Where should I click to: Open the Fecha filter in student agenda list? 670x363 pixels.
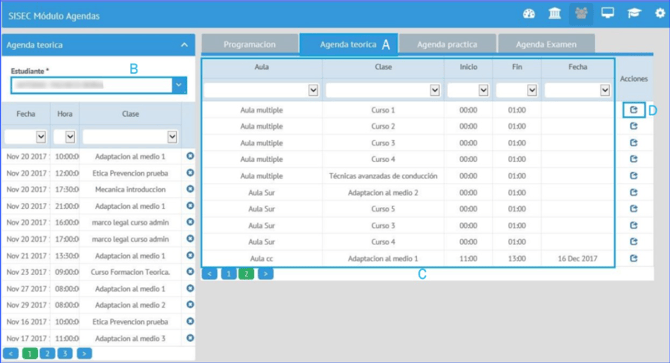25,137
